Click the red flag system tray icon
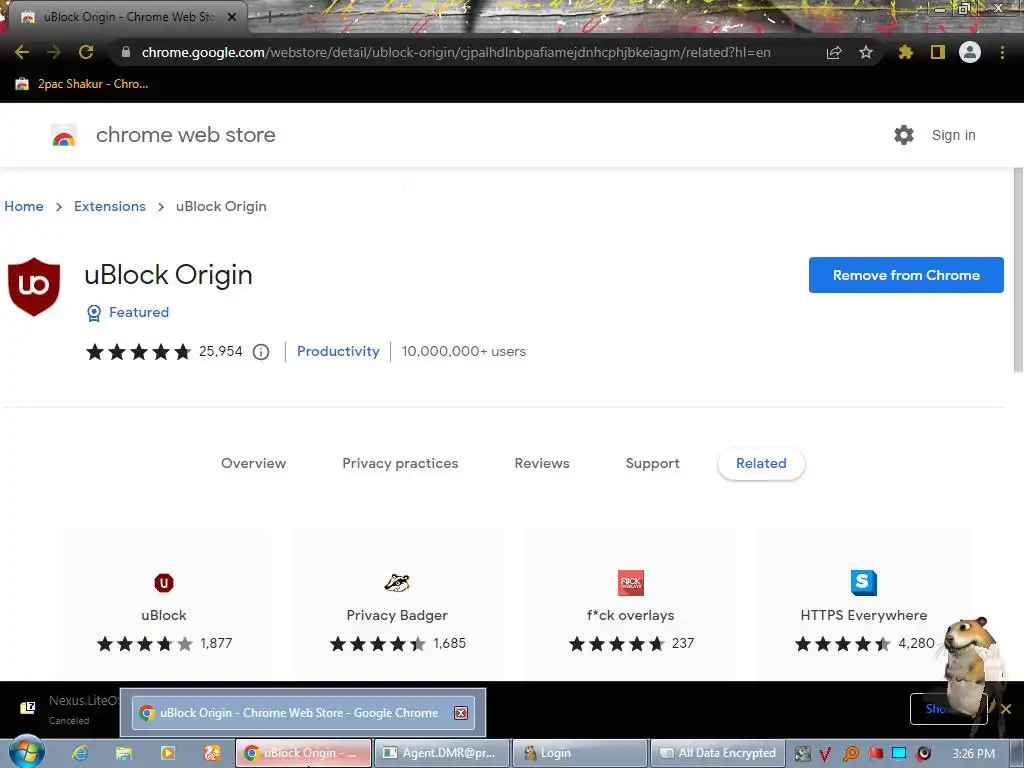The width and height of the screenshot is (1024, 768). [x=875, y=753]
